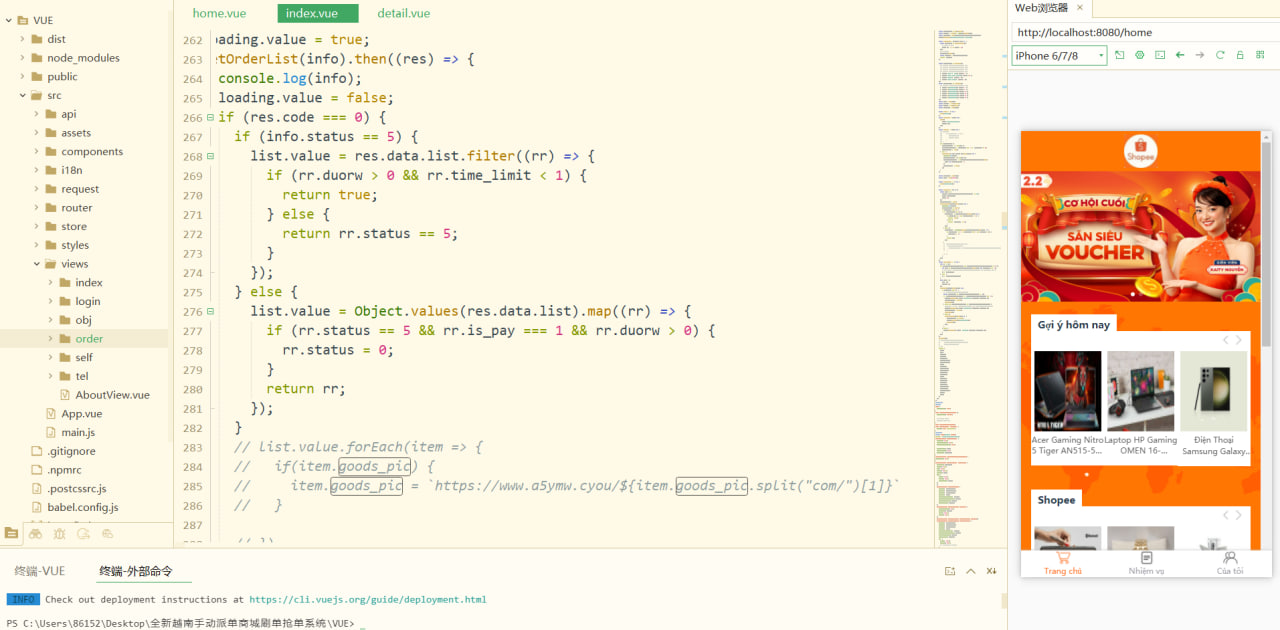
Task: Expand the components folder
Action: [x=37, y=152]
